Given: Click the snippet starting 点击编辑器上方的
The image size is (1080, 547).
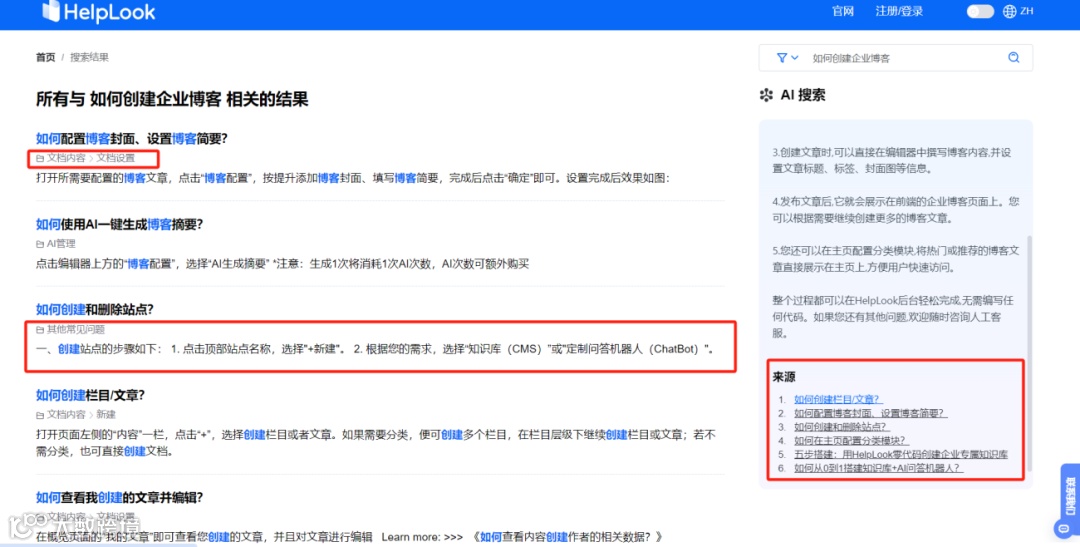Looking at the screenshot, I should 282,263.
